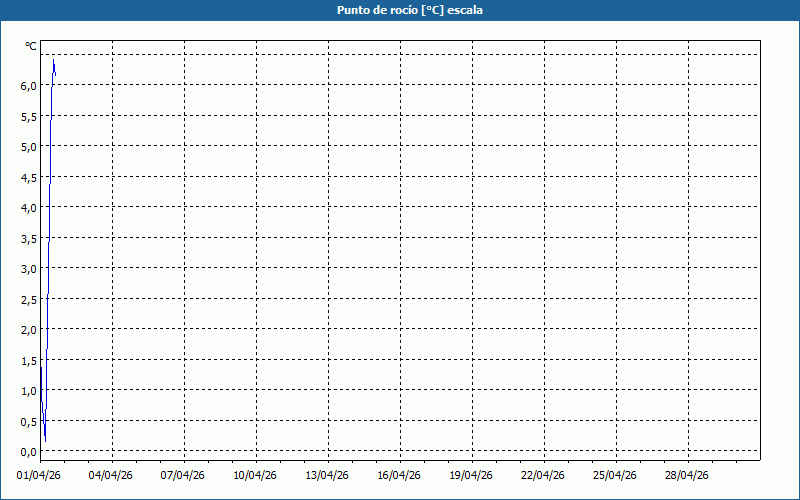This screenshot has width=800, height=500.
Task: Click the 5,5 y-axis label
Action: tap(29, 116)
